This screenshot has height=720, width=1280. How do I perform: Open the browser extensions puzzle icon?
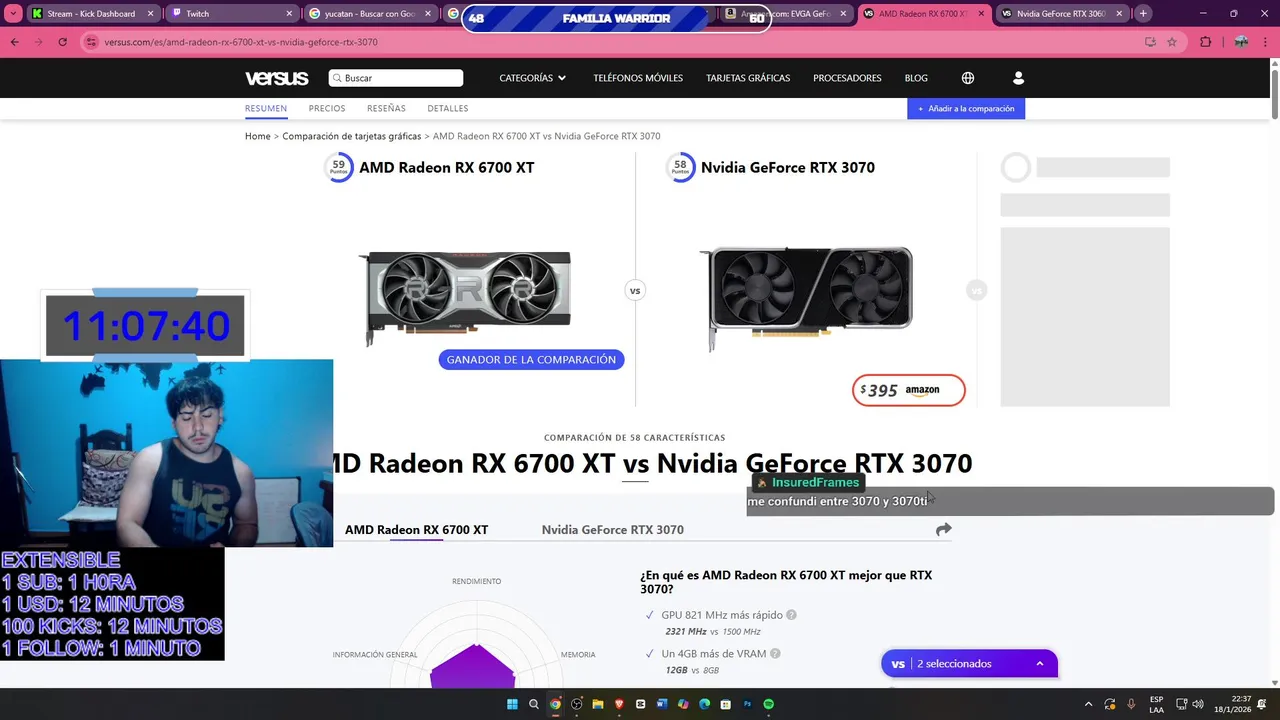1205,42
